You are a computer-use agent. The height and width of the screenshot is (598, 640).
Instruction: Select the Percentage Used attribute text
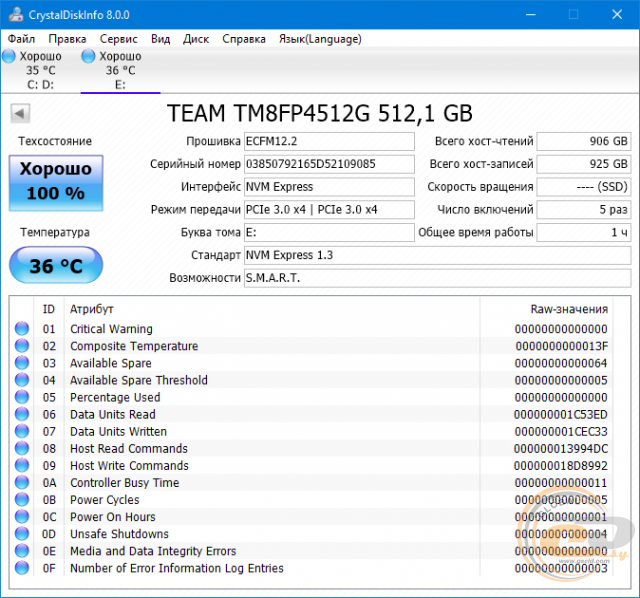115,398
